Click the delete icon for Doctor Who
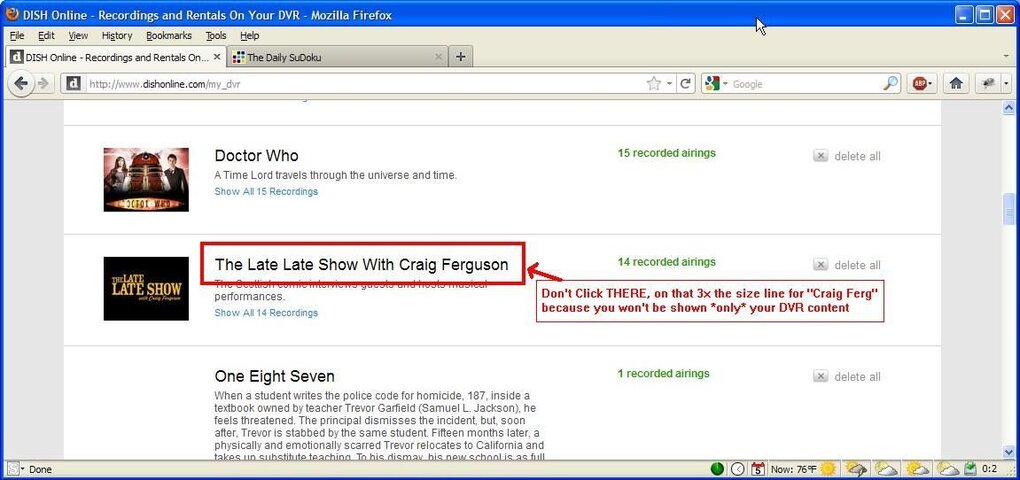The image size is (1020, 480). 820,156
